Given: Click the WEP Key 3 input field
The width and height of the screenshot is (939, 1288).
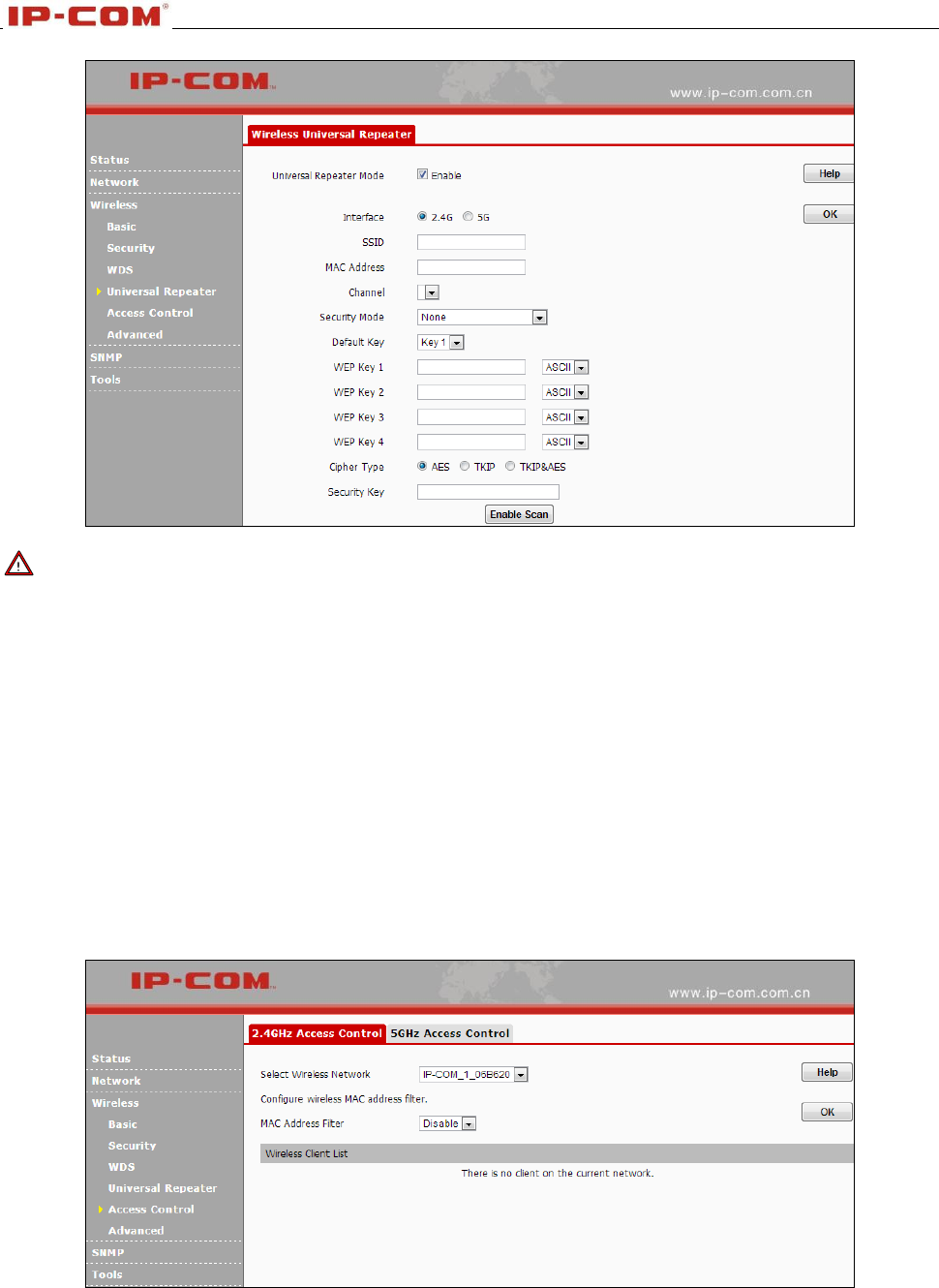Looking at the screenshot, I should [x=471, y=417].
